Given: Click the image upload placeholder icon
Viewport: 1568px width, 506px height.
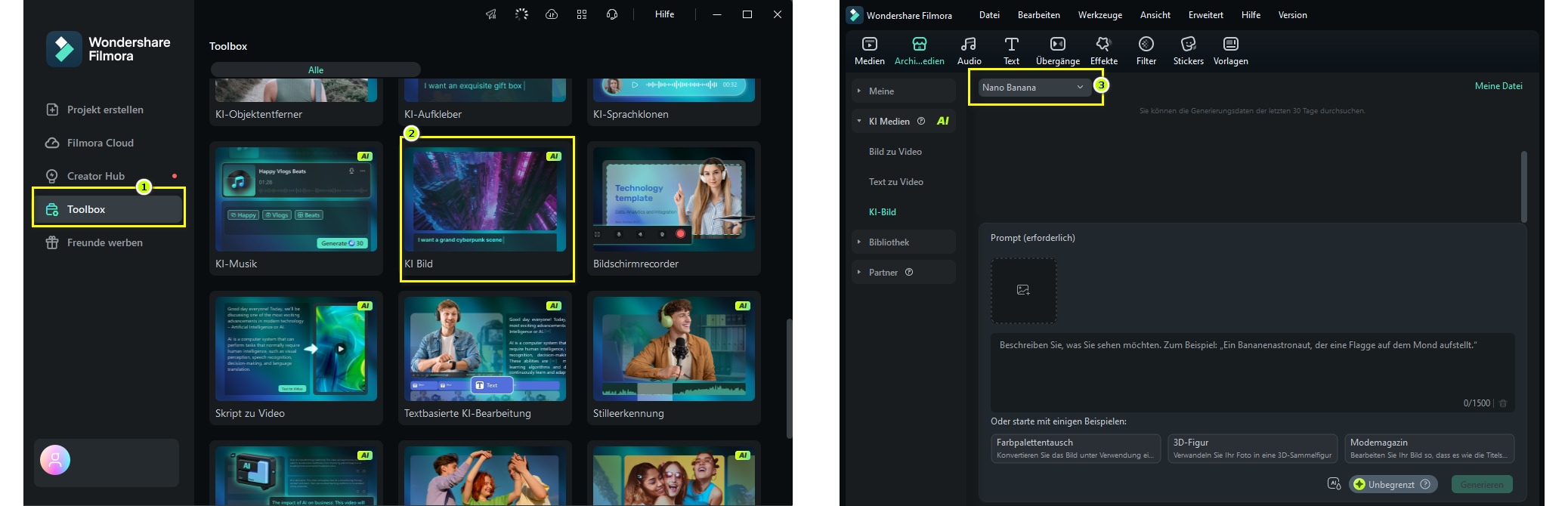Looking at the screenshot, I should (1023, 290).
